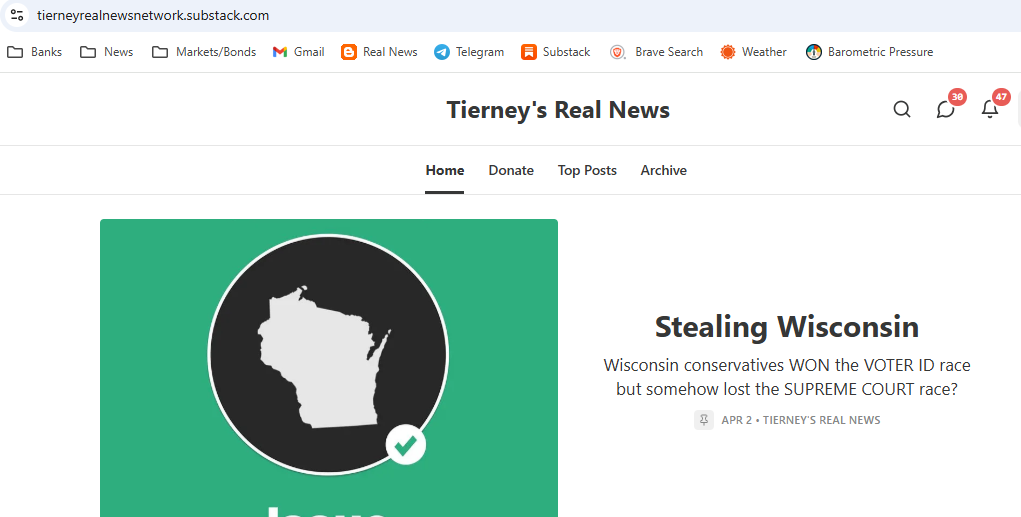Image resolution: width=1021 pixels, height=517 pixels.
Task: Click the Tierney's Real News site title
Action: [558, 109]
